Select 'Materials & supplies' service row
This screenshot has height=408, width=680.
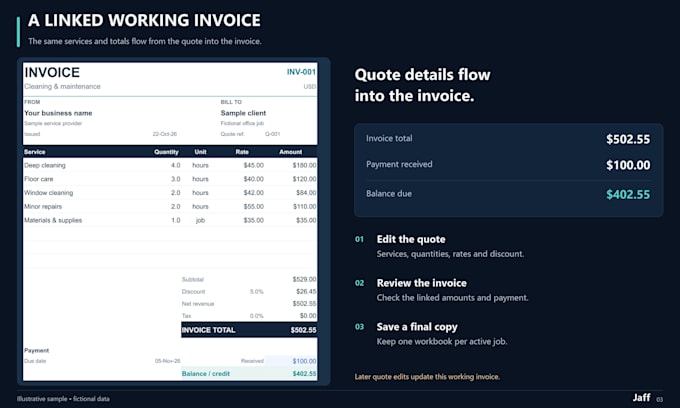[170, 220]
